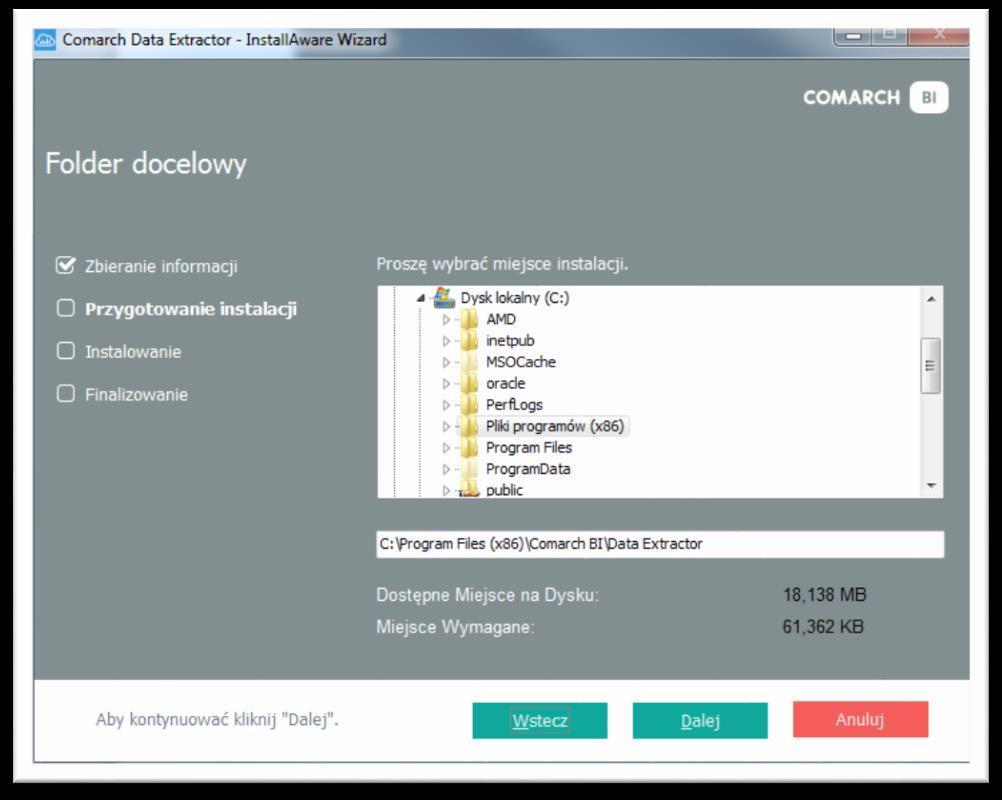This screenshot has height=800, width=1002.
Task: Click the Zbieranie informacji step label
Action: click(x=161, y=266)
